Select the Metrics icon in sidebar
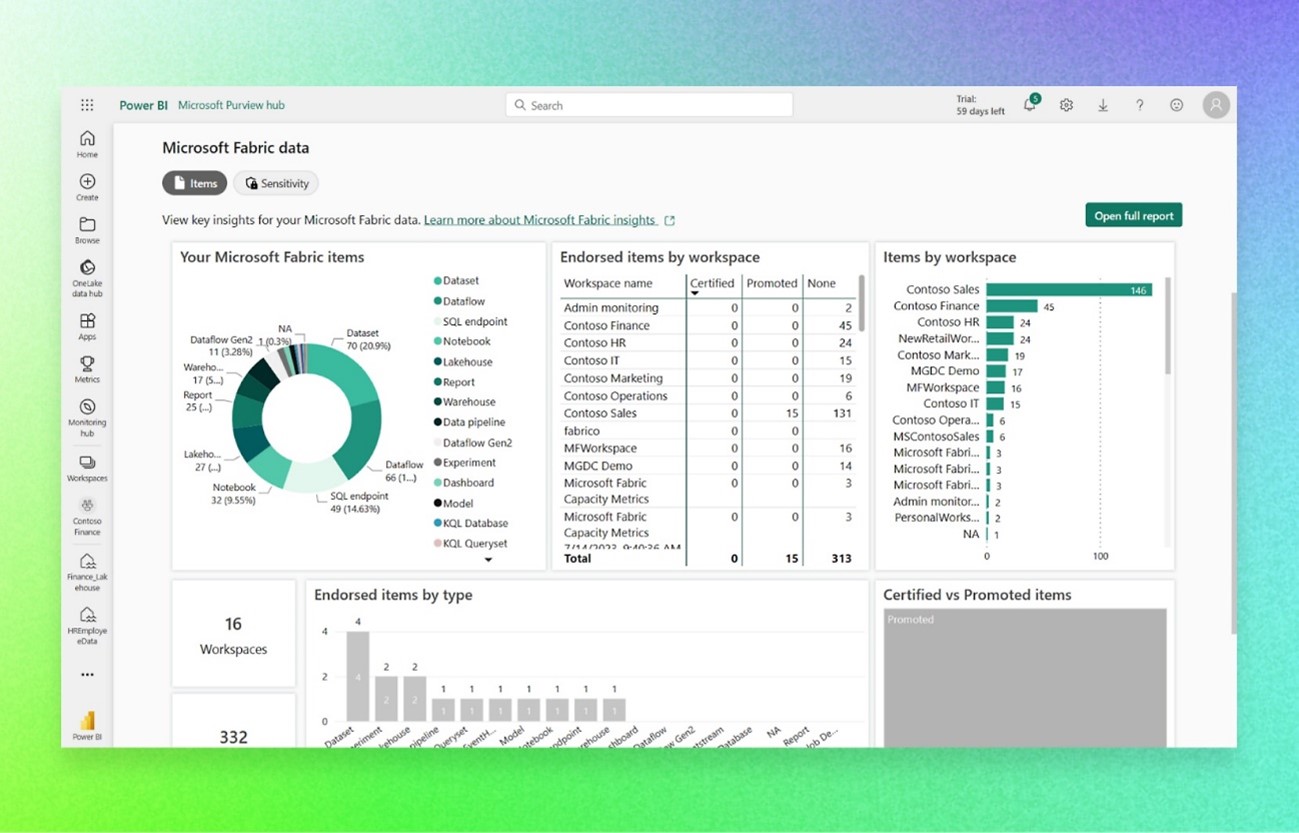 point(87,367)
